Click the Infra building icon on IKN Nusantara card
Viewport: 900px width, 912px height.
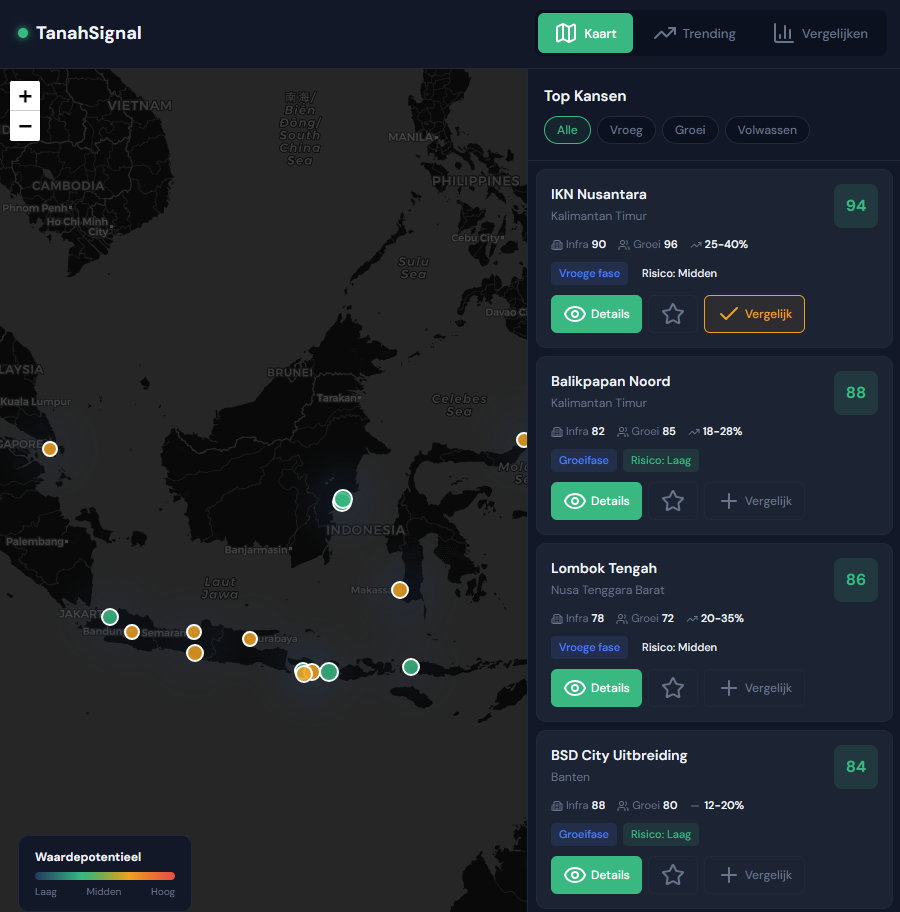[556, 244]
